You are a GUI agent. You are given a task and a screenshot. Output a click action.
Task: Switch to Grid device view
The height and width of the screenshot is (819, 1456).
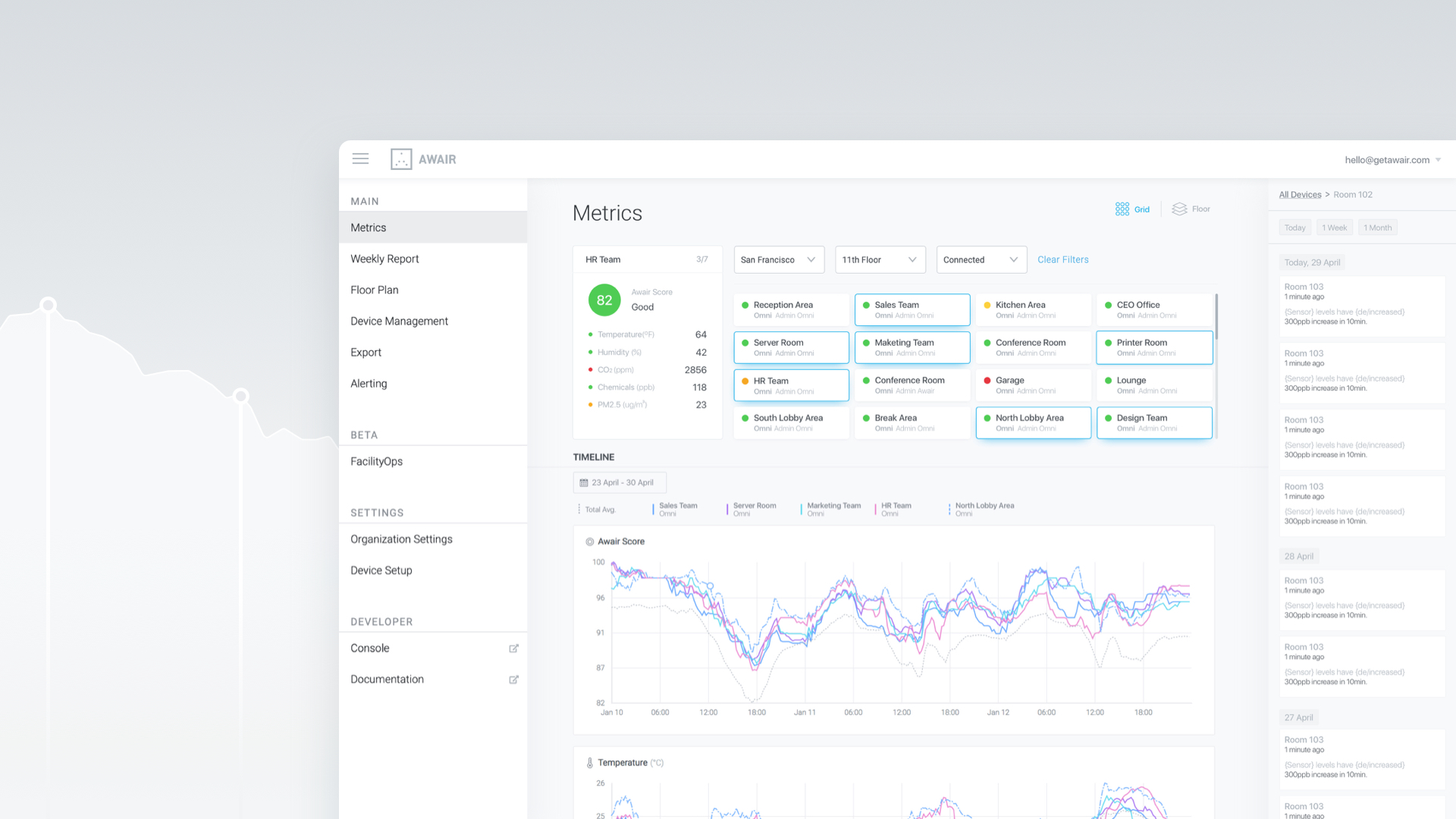(1132, 209)
